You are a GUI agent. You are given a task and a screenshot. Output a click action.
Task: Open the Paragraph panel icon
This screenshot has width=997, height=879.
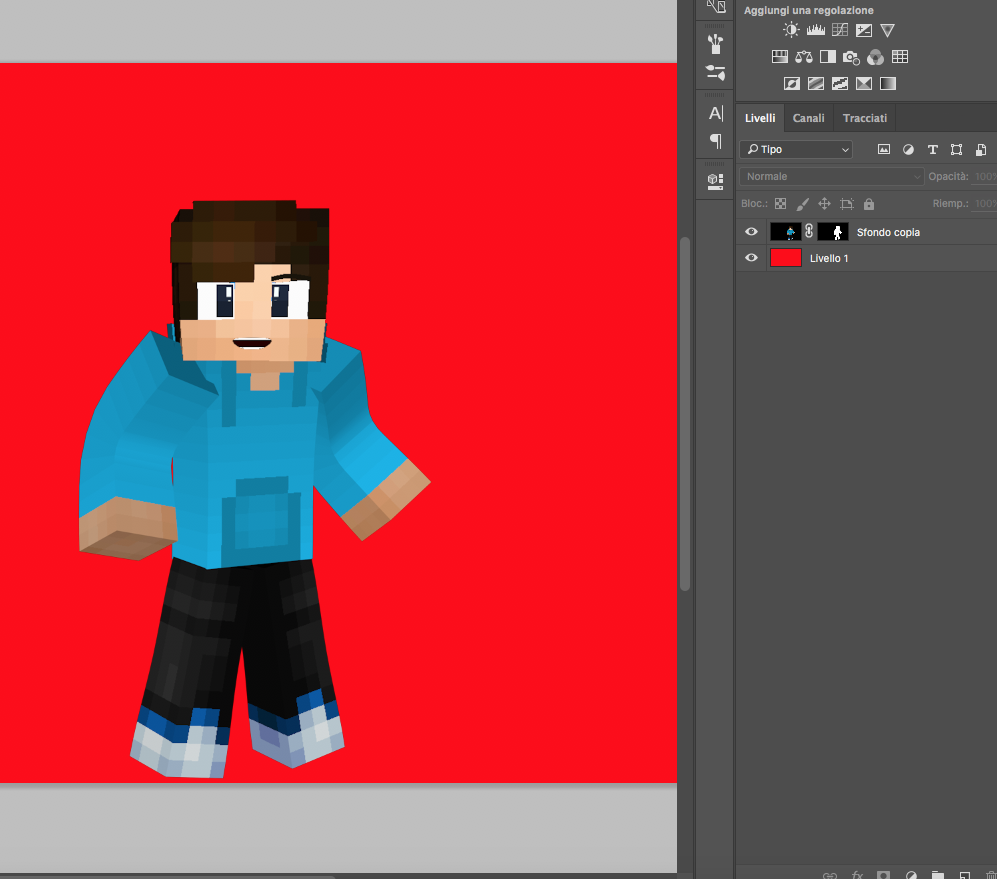click(x=716, y=141)
